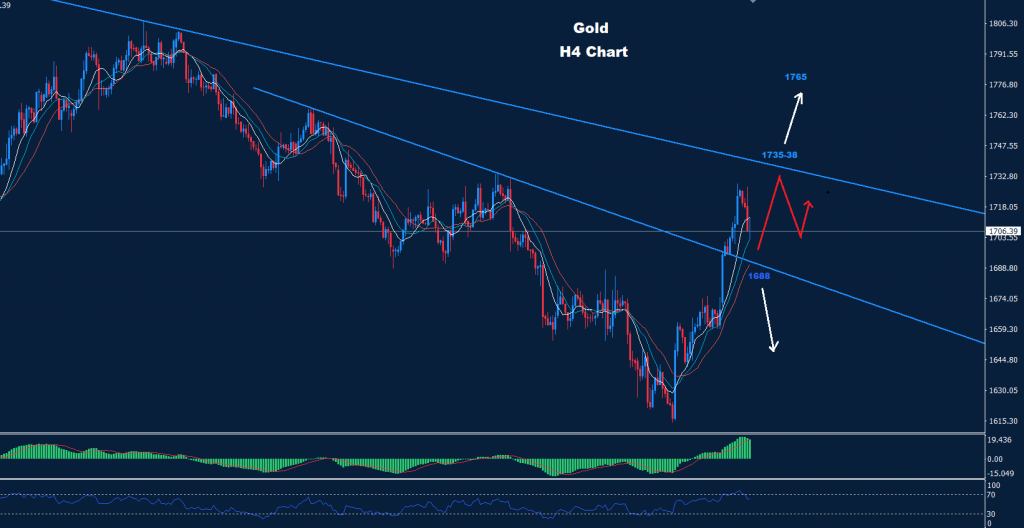Click the "H4 Chart" timeframe label
Image resolution: width=1024 pixels, height=528 pixels.
coord(594,52)
